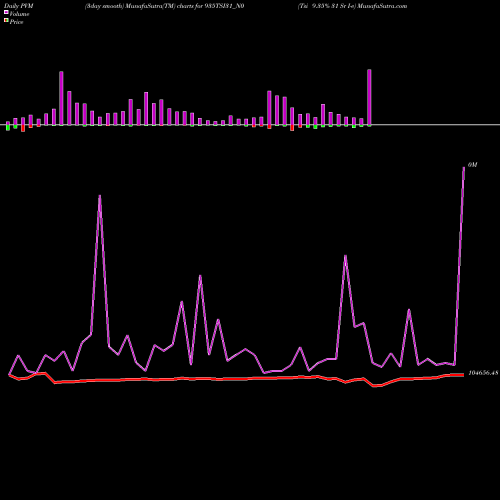Click the Price legend label
This screenshot has width=500, height=500.
click(16, 22)
